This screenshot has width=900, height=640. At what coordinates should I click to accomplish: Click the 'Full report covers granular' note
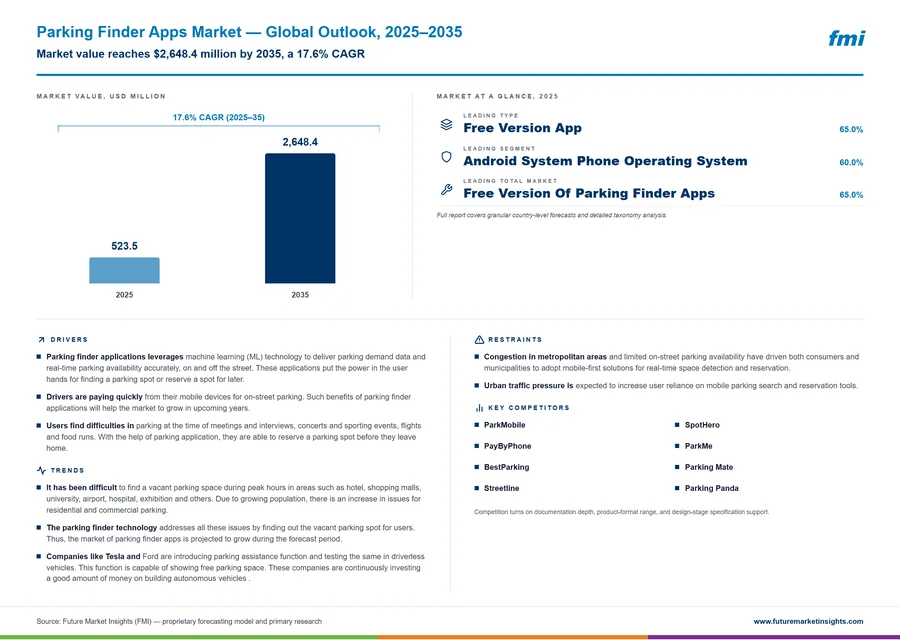(x=552, y=215)
